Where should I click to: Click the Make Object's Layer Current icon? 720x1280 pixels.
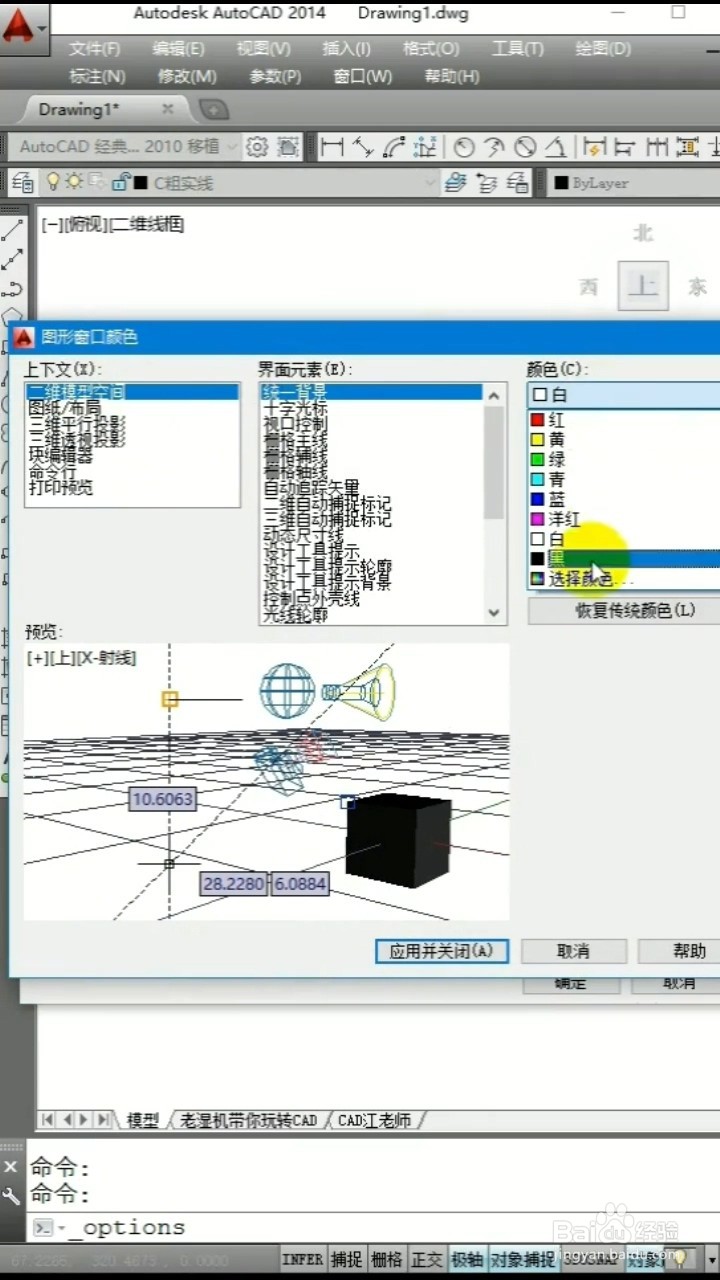click(x=455, y=182)
